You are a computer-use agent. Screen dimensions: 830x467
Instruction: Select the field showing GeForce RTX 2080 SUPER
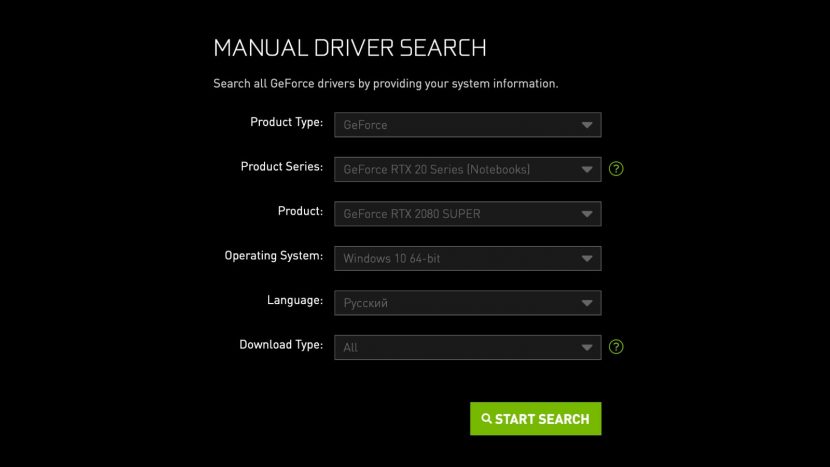click(450, 214)
